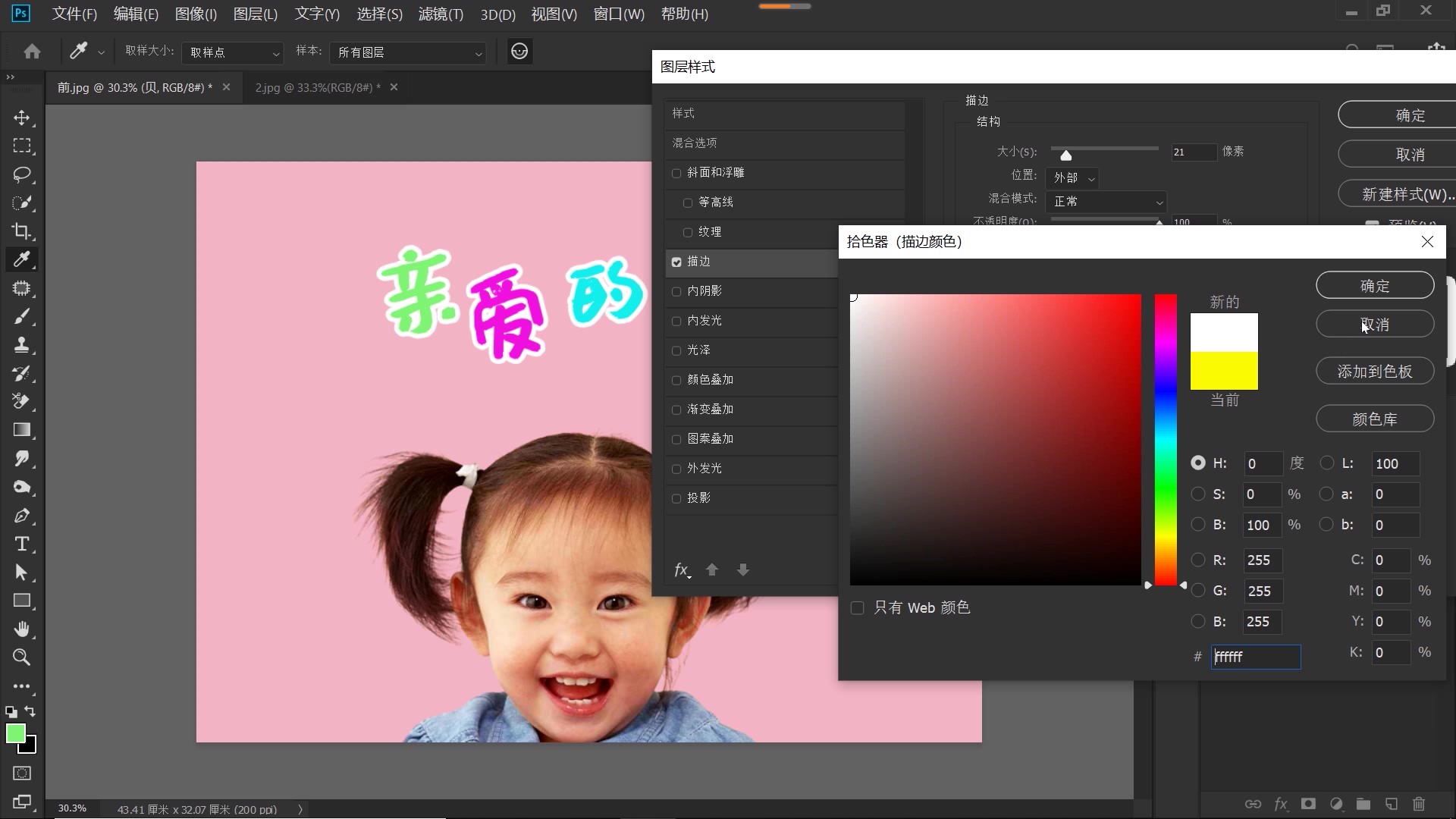This screenshot has width=1456, height=819.
Task: Click the delete layer trash icon
Action: point(1418,805)
